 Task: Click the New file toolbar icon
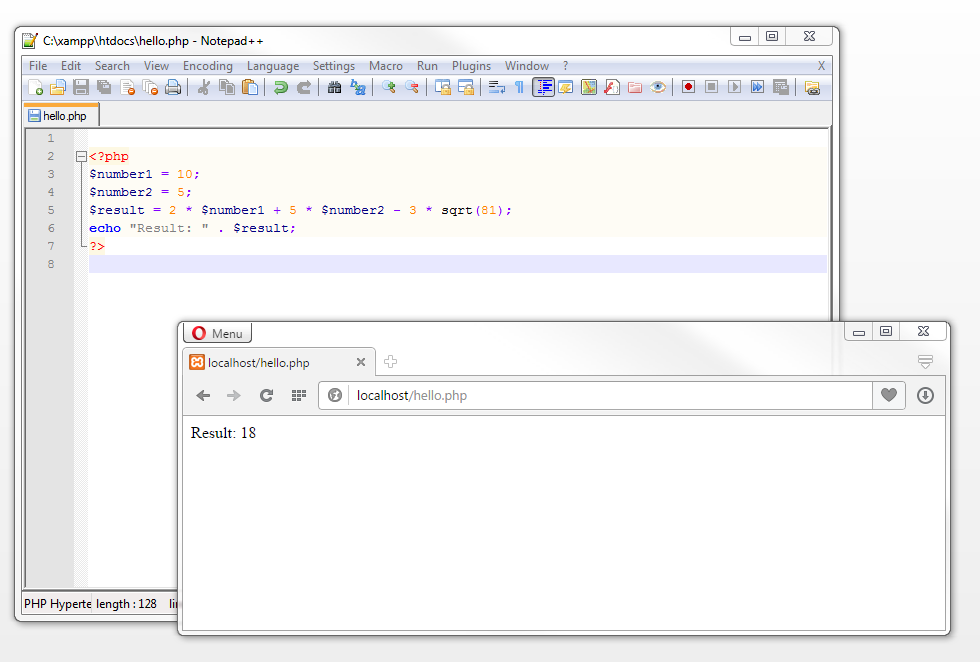(x=35, y=88)
